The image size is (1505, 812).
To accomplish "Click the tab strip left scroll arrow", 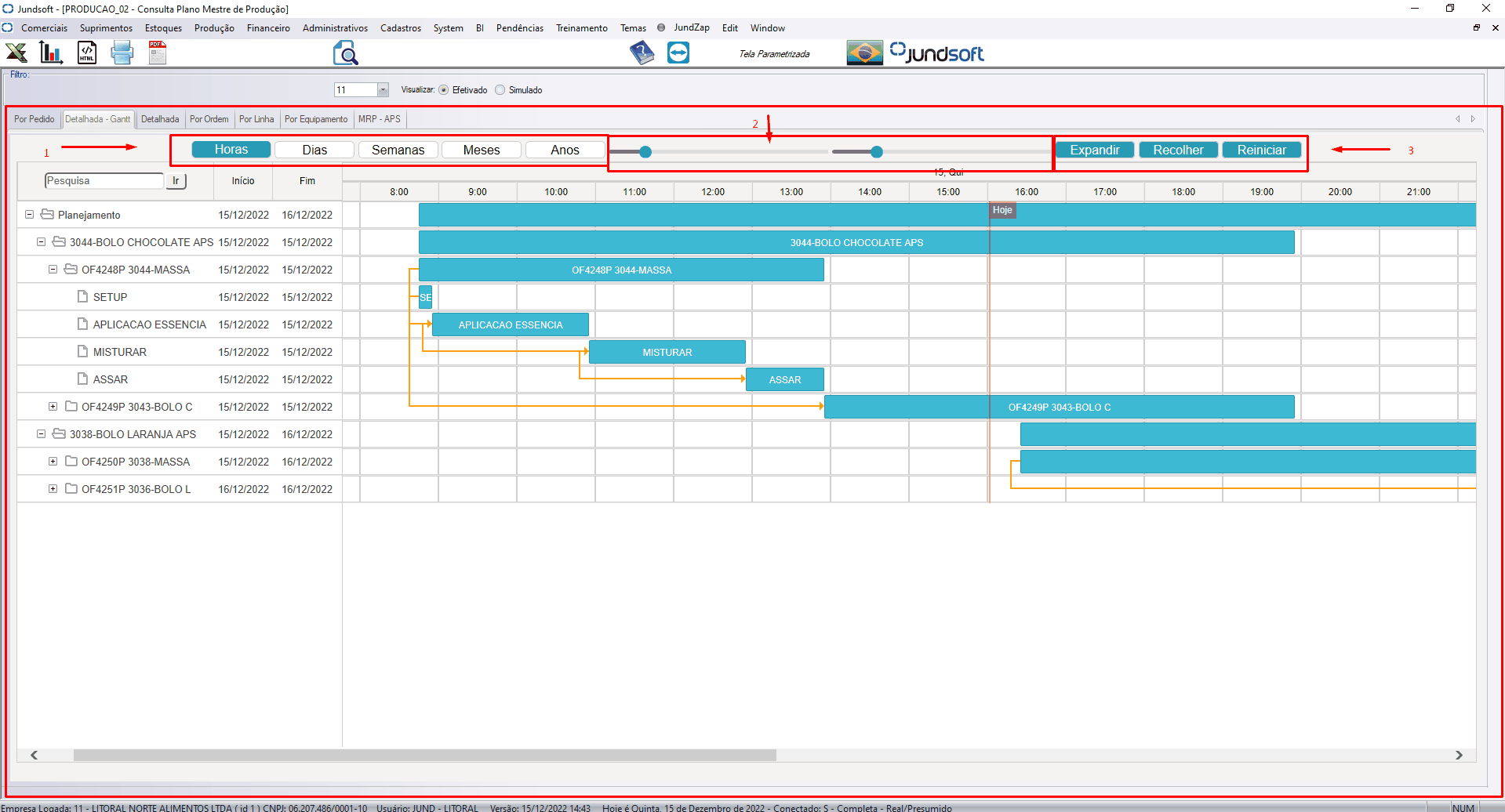I will coord(1458,119).
